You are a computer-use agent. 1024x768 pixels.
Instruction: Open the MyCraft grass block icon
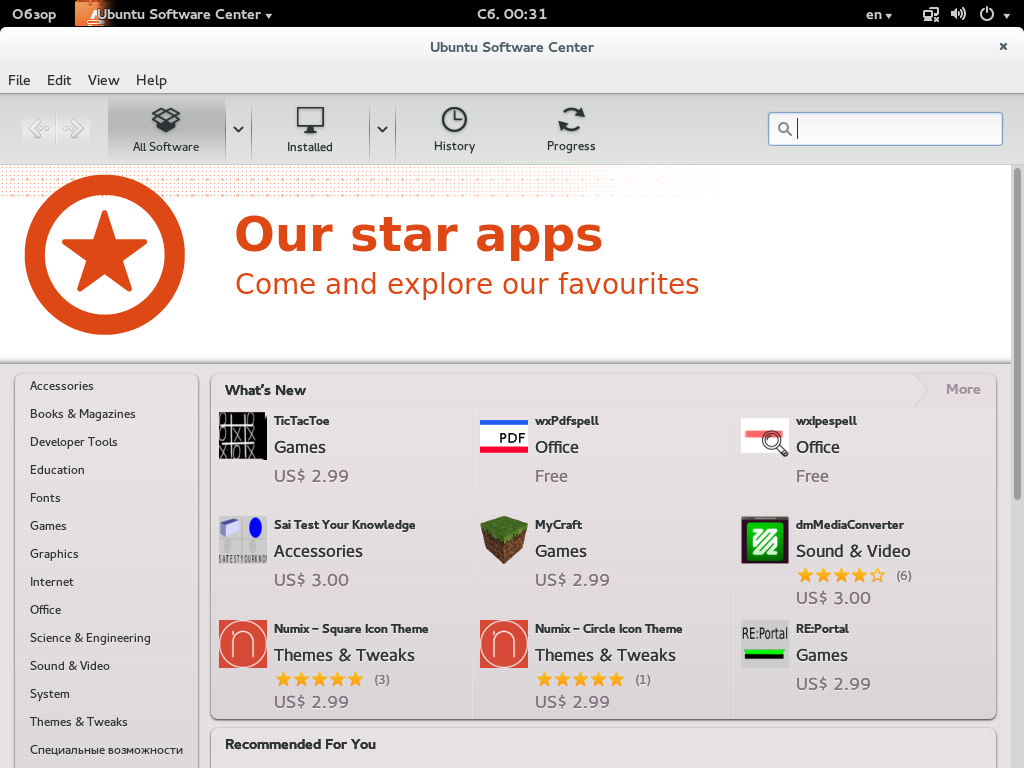pyautogui.click(x=504, y=540)
